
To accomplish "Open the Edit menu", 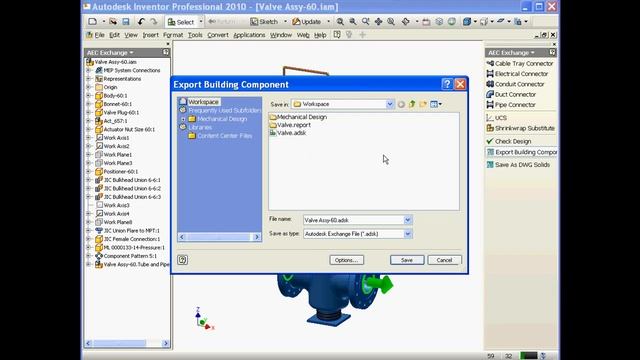I will click(x=114, y=35).
